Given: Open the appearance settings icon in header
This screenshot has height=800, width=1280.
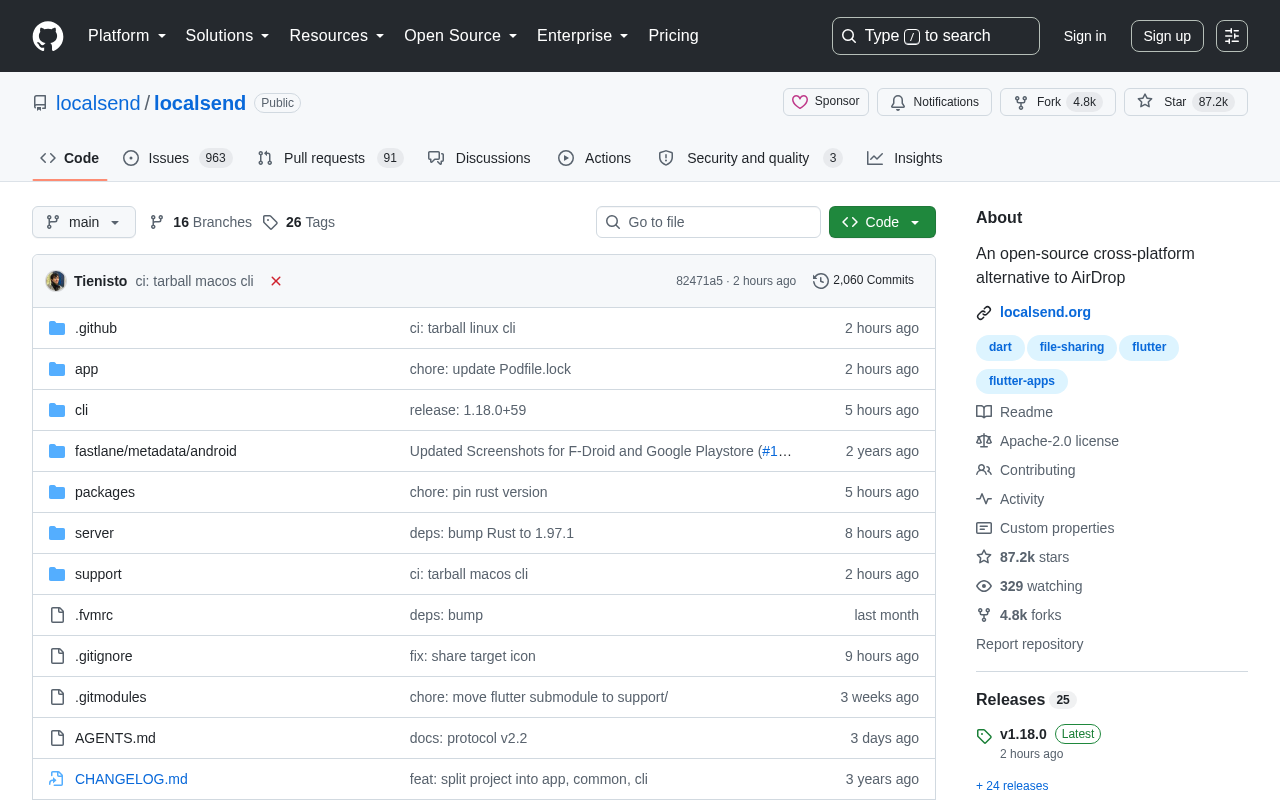Looking at the screenshot, I should [x=1232, y=36].
